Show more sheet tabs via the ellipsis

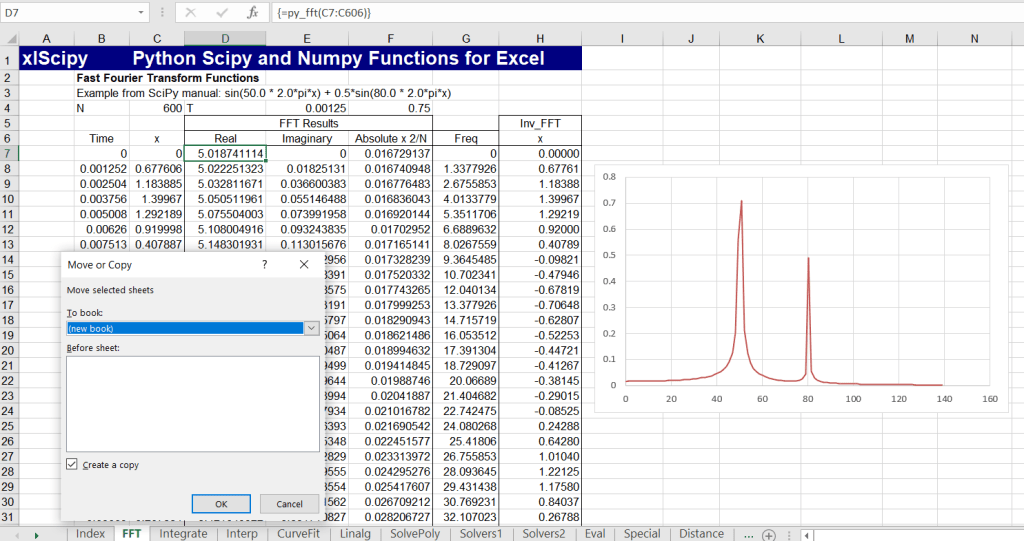tap(750, 534)
